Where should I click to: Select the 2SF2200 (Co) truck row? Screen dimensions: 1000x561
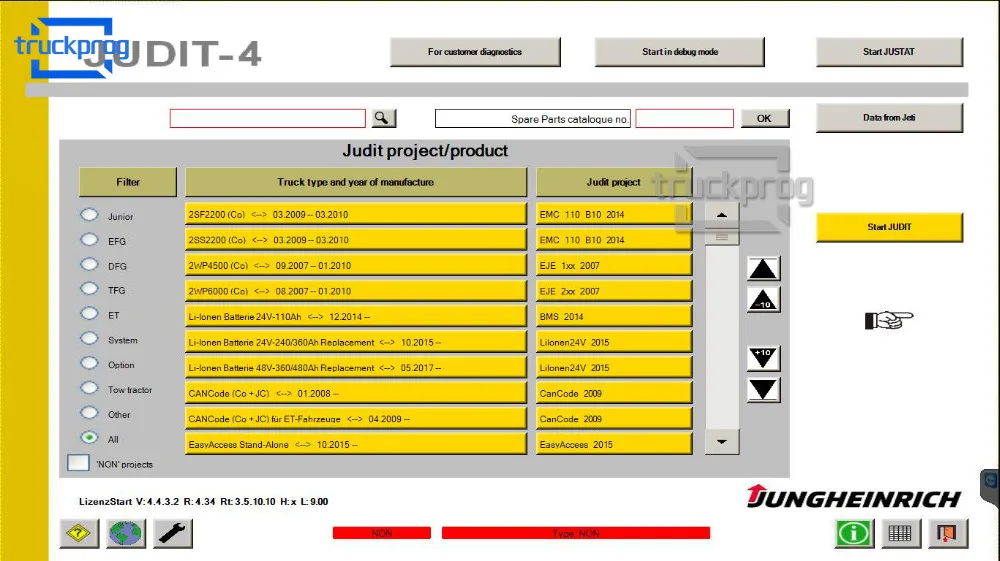356,214
